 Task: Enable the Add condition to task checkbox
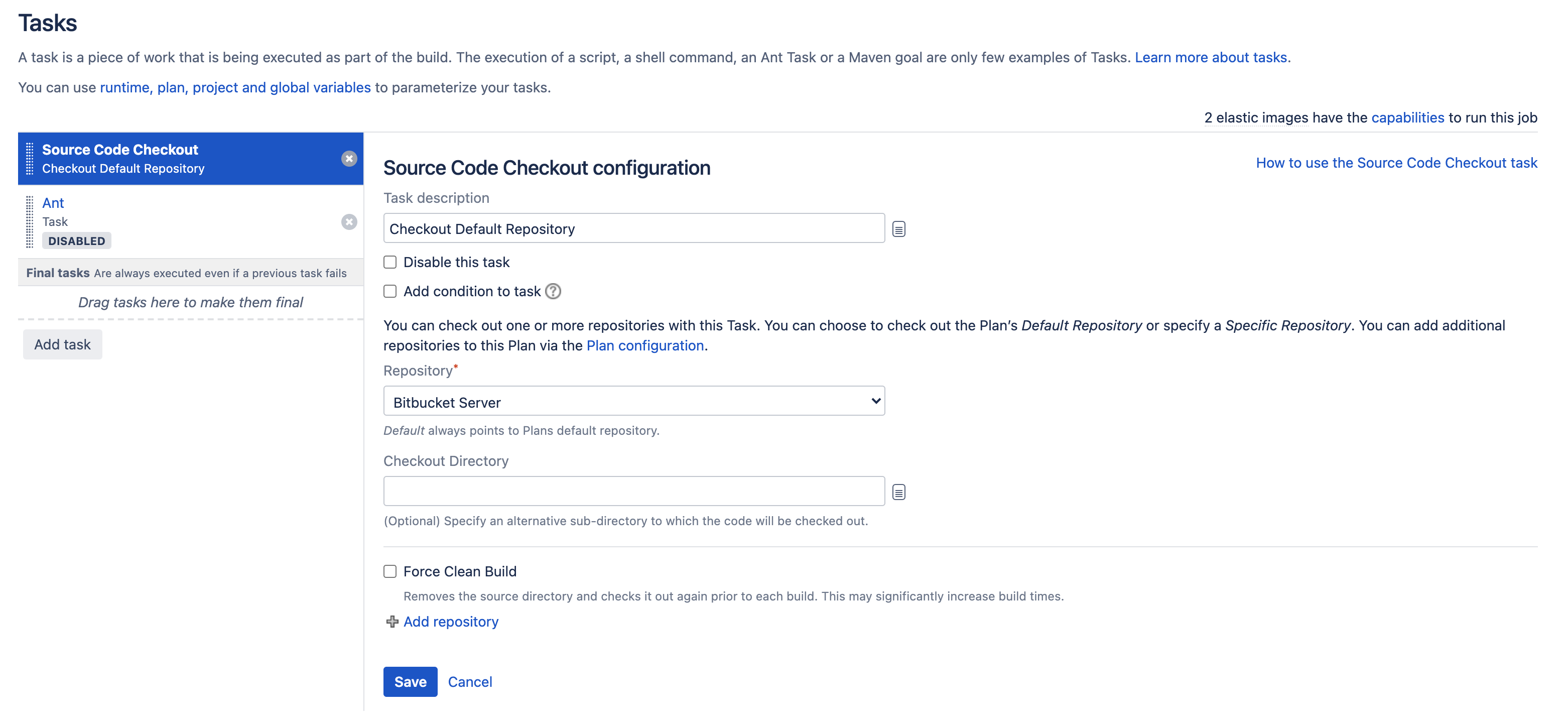[x=391, y=291]
